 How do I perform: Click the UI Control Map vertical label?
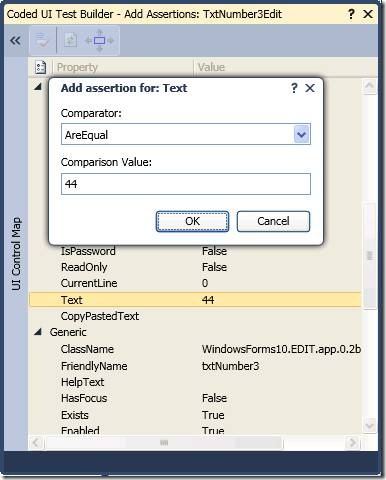coord(16,254)
